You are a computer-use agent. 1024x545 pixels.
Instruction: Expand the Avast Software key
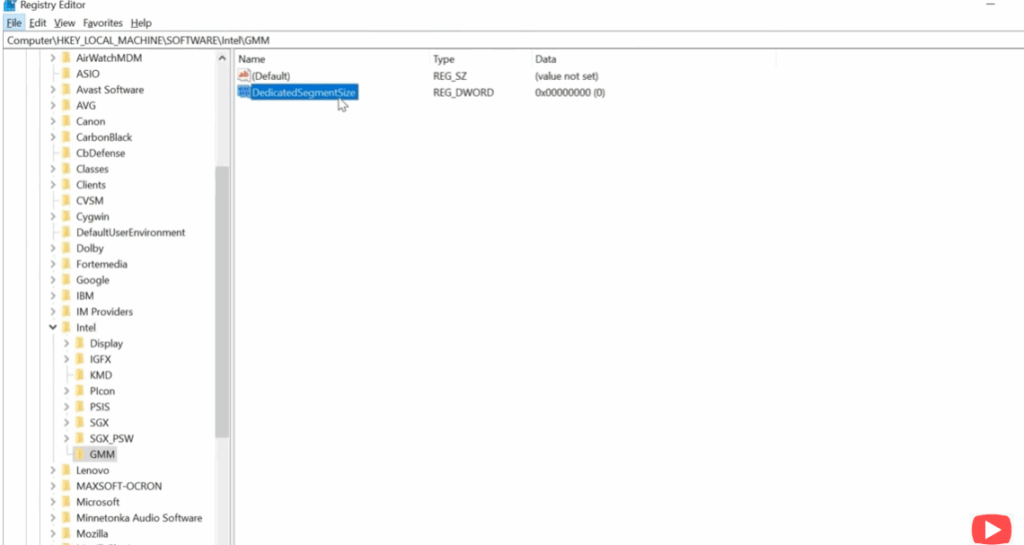pyautogui.click(x=53, y=89)
